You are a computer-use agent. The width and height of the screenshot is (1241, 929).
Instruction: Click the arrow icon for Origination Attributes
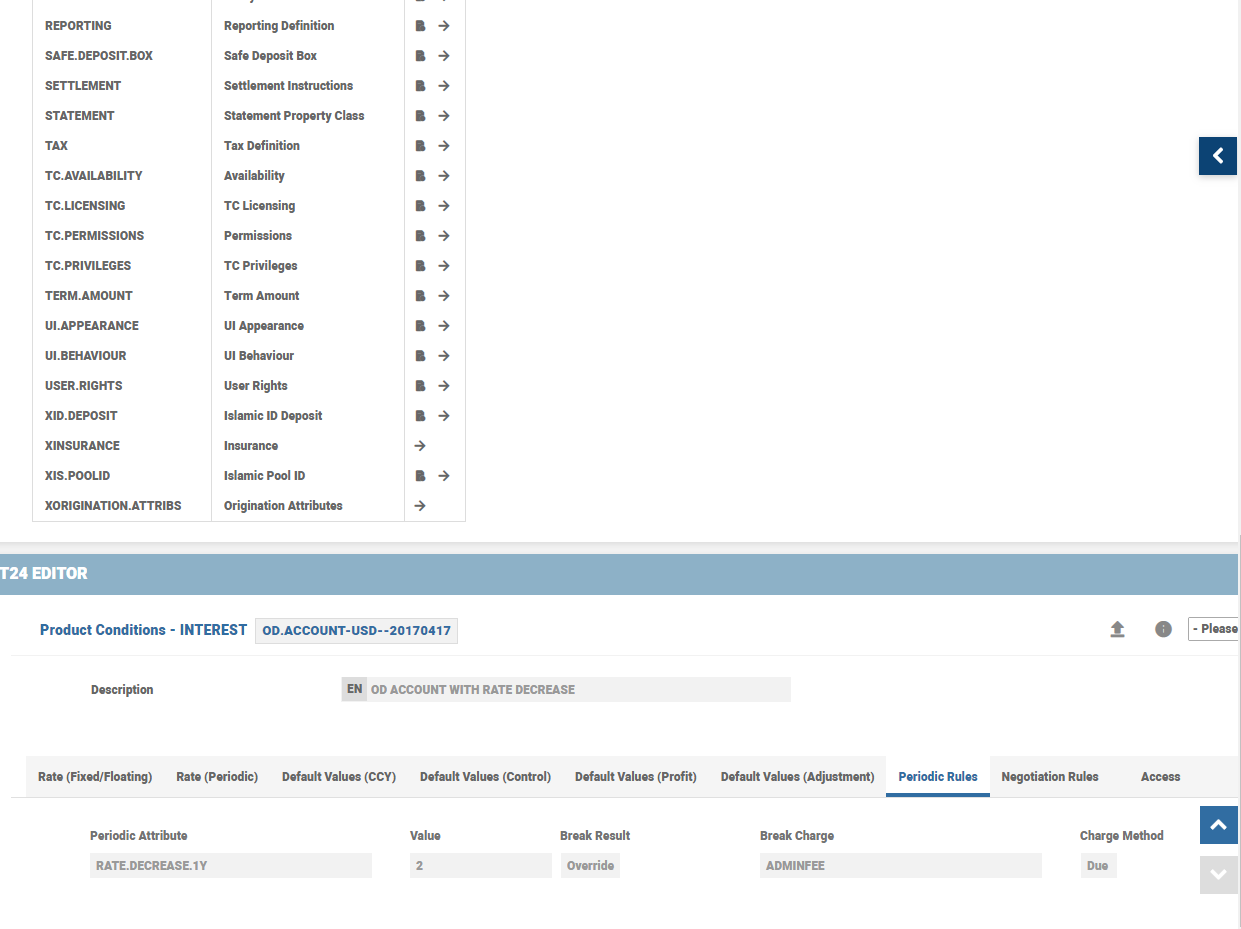(420, 506)
